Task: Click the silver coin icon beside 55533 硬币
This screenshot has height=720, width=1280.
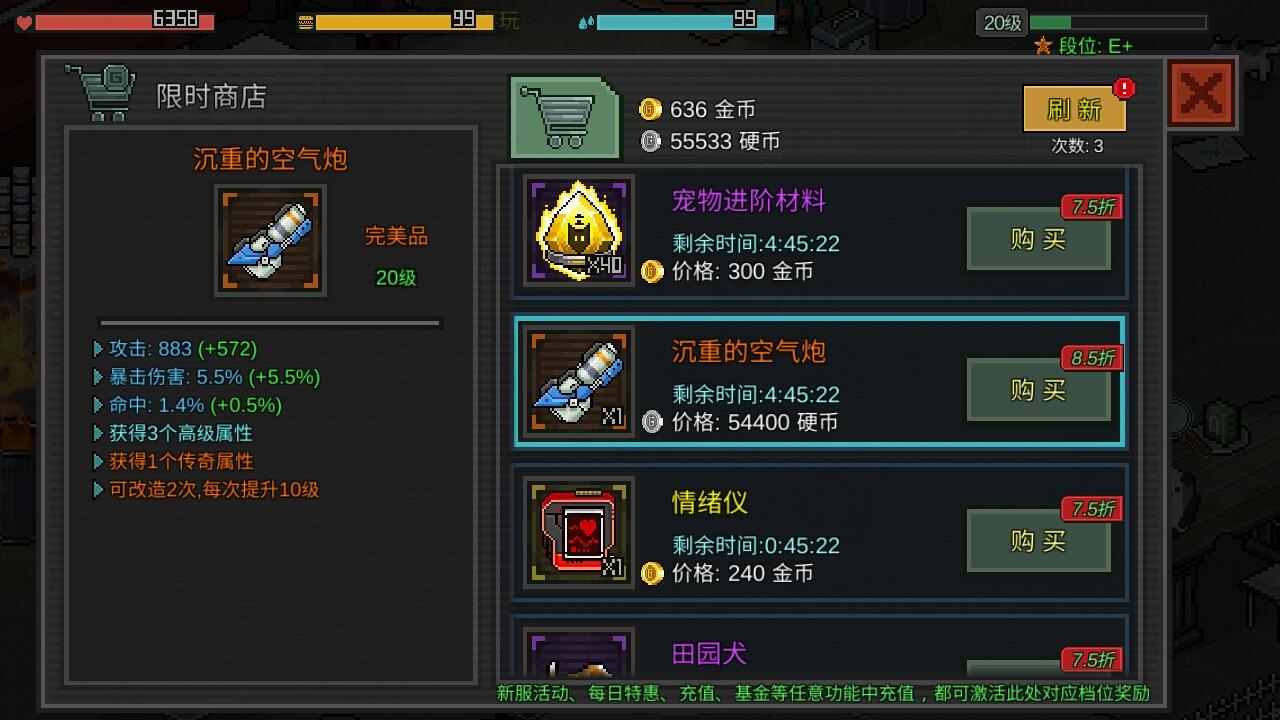Action: point(651,141)
